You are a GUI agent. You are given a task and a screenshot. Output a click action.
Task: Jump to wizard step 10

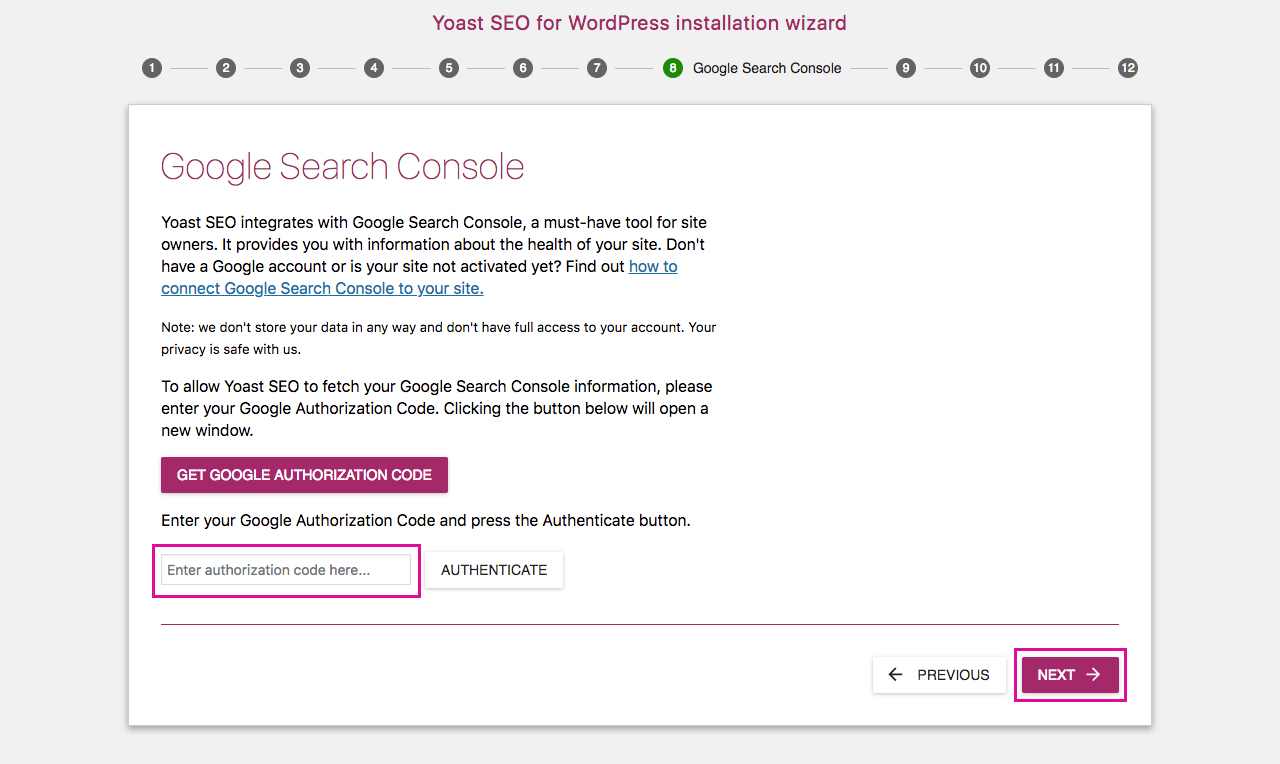(980, 68)
